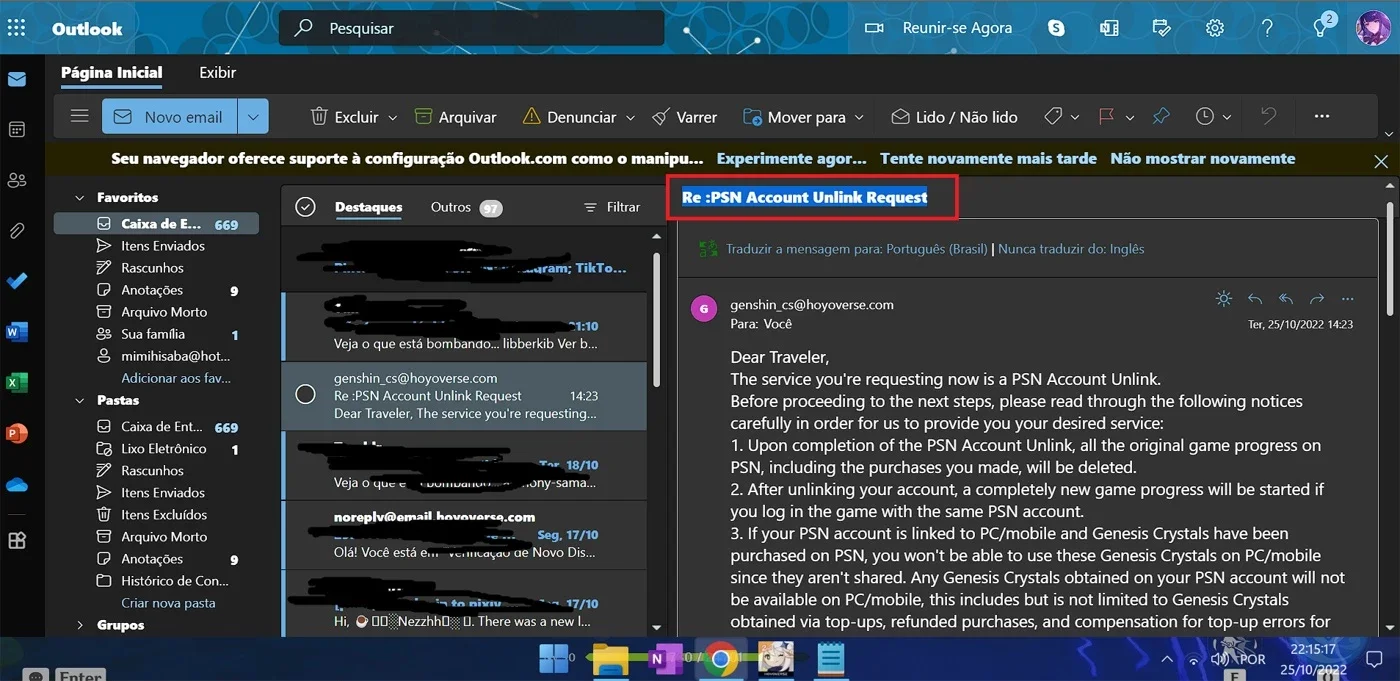The width and height of the screenshot is (1400, 681).
Task: Open the Calendar module in the left rail
Action: point(17,129)
